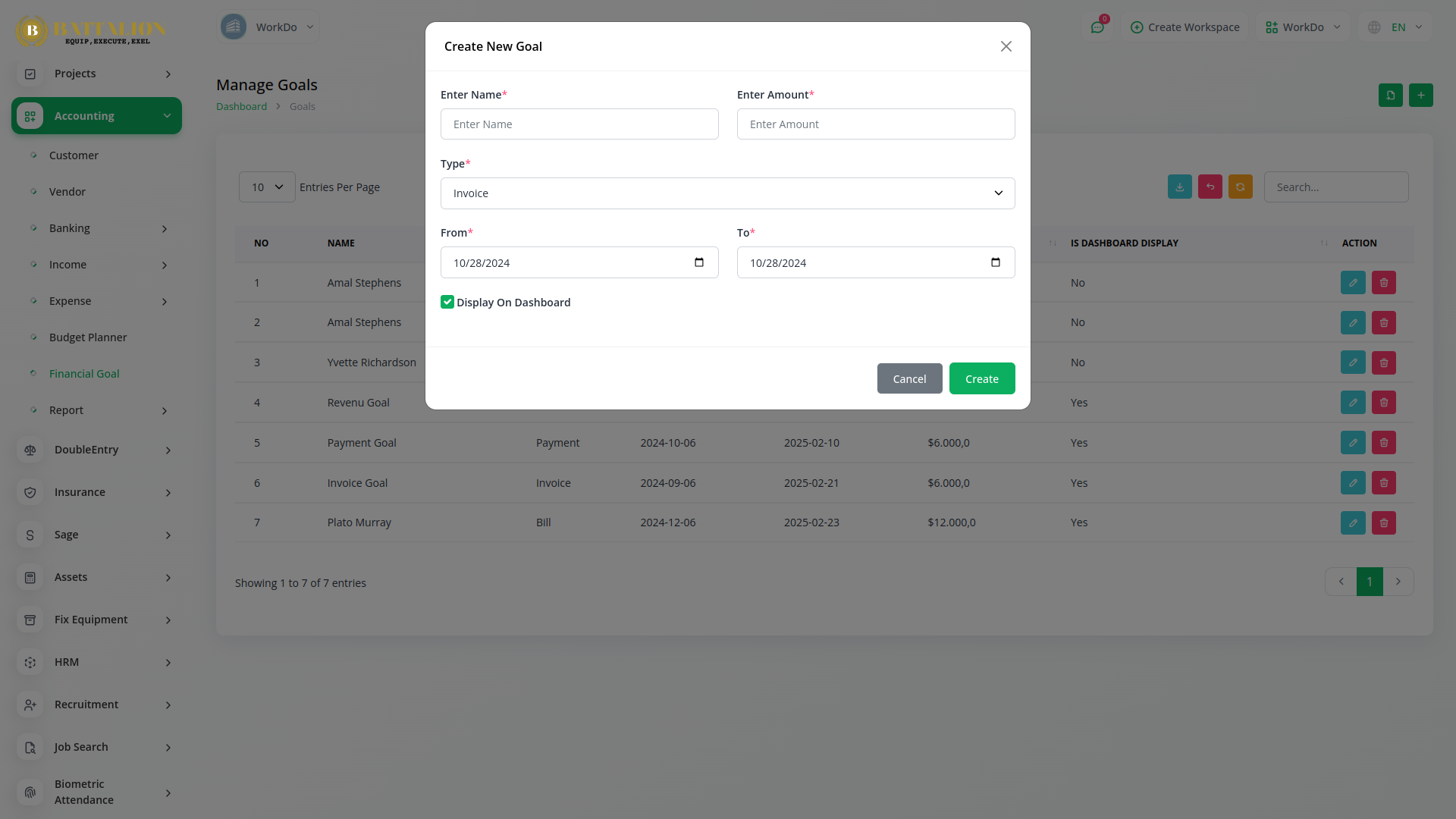Click the globe language icon

coord(1374,27)
